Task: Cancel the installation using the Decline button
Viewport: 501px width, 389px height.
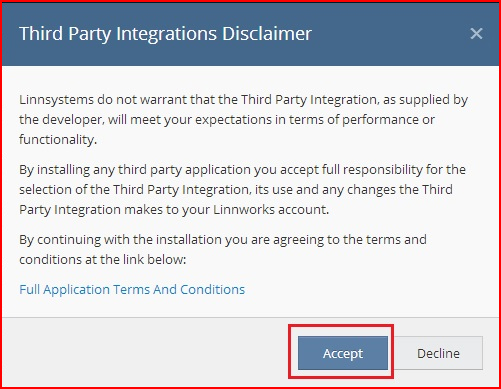Action: coord(438,353)
